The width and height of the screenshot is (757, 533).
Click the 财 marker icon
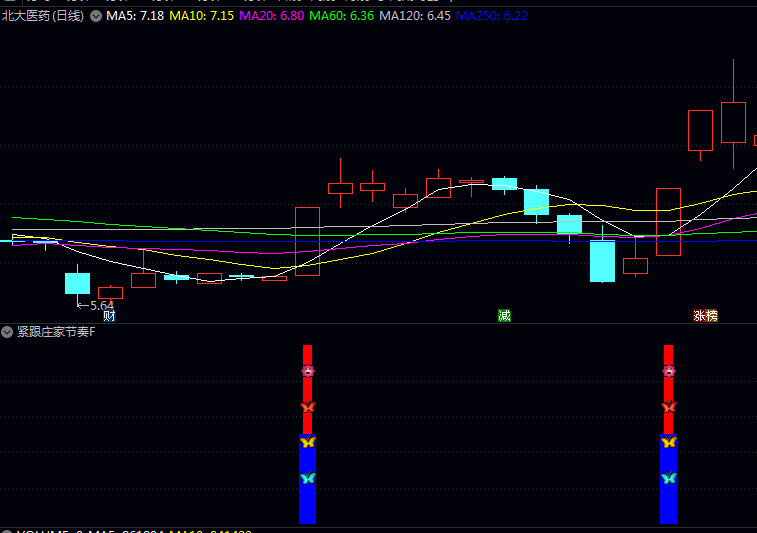coord(110,316)
